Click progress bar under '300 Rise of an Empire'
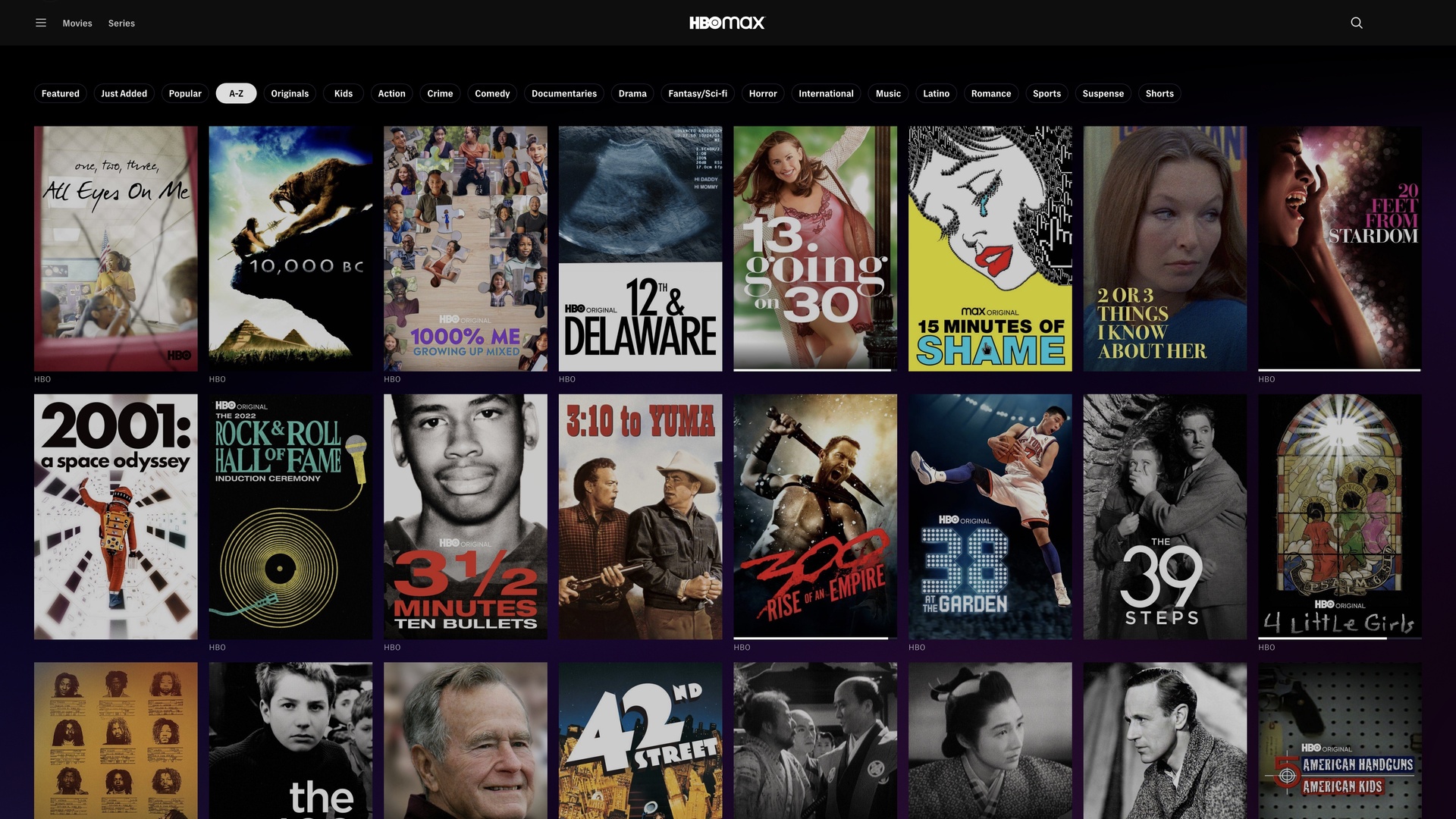Viewport: 1456px width, 819px height. pyautogui.click(x=815, y=639)
